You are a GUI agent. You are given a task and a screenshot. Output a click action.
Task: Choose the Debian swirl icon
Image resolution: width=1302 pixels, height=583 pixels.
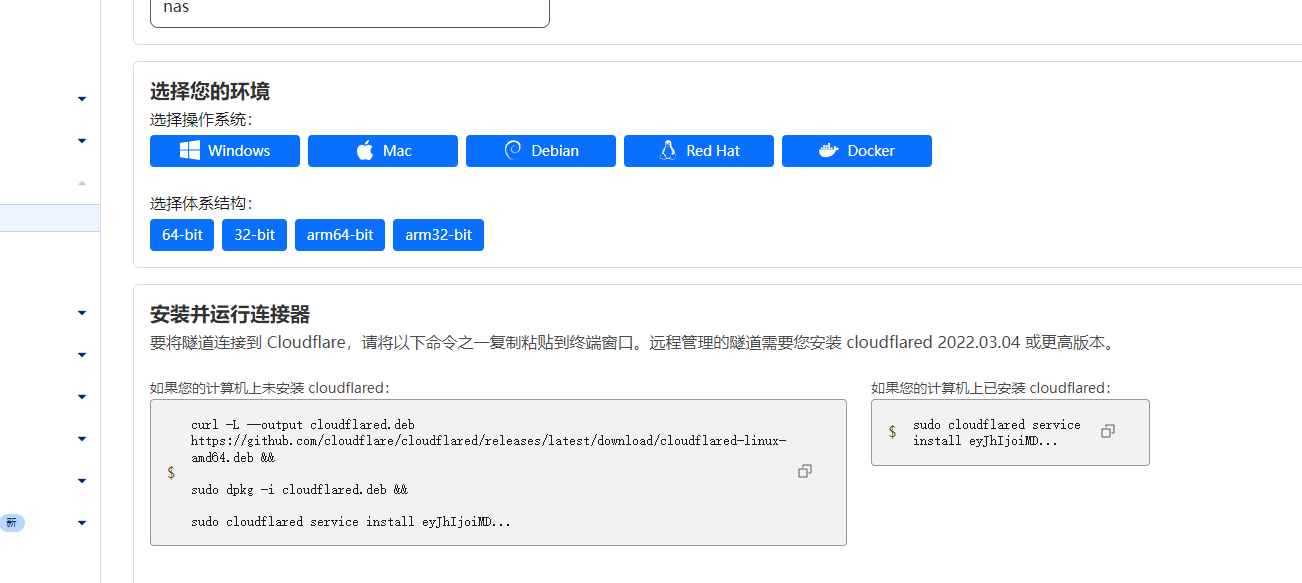tap(513, 151)
